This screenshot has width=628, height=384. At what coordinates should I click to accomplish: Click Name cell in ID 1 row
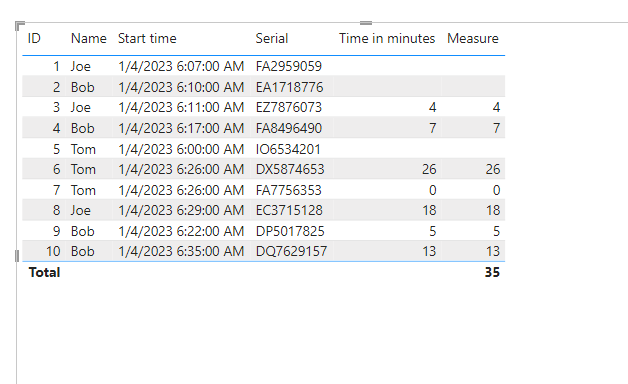(81, 66)
